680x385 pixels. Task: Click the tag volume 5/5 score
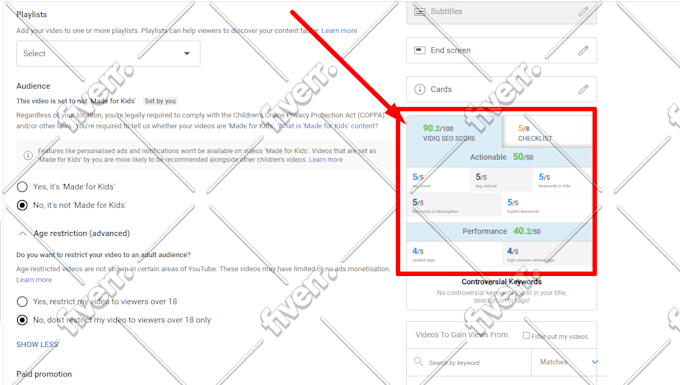(x=501, y=179)
